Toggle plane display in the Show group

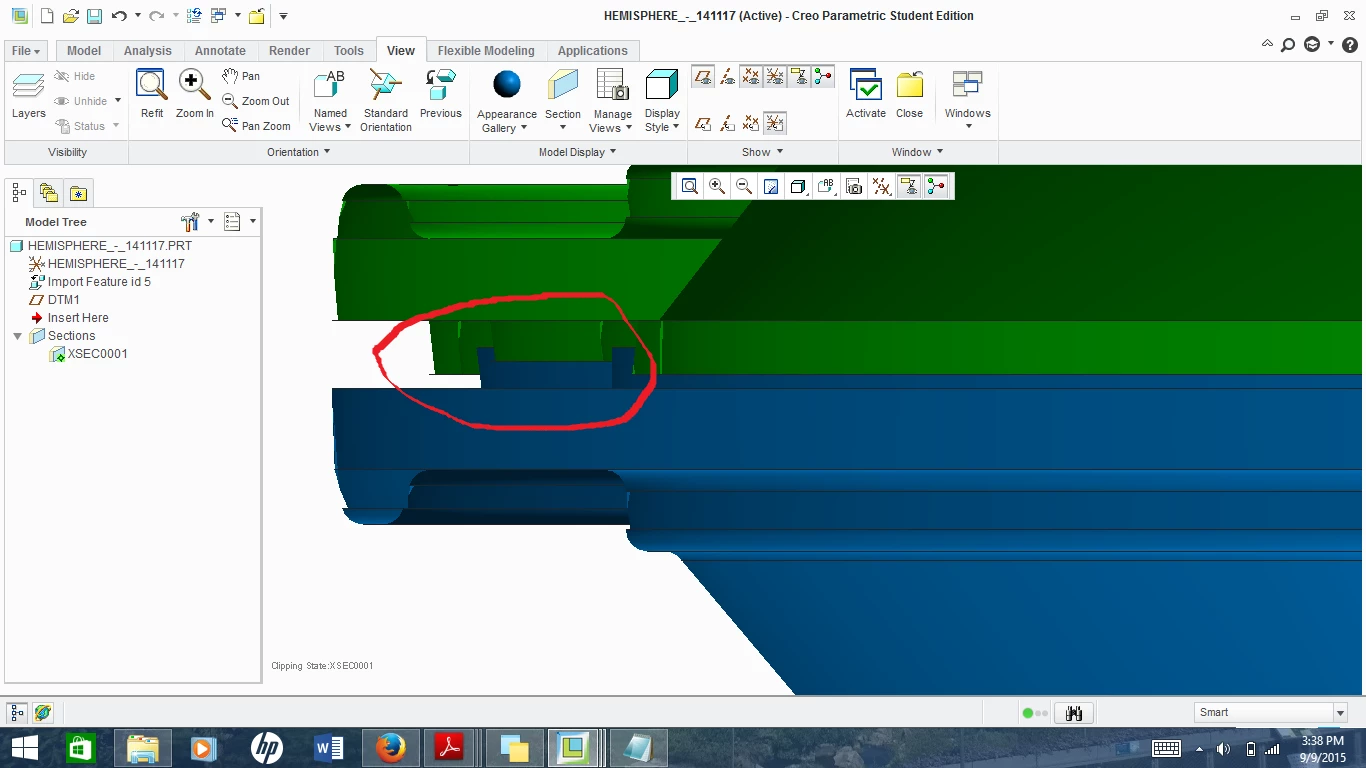pos(703,76)
